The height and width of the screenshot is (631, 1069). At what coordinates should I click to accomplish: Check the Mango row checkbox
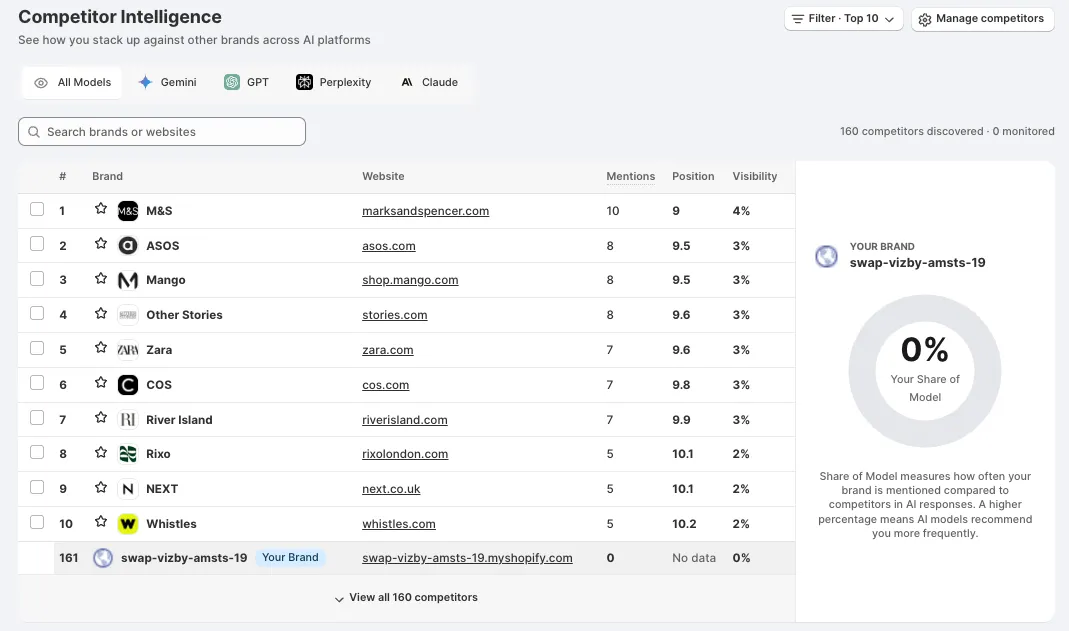pyautogui.click(x=37, y=279)
